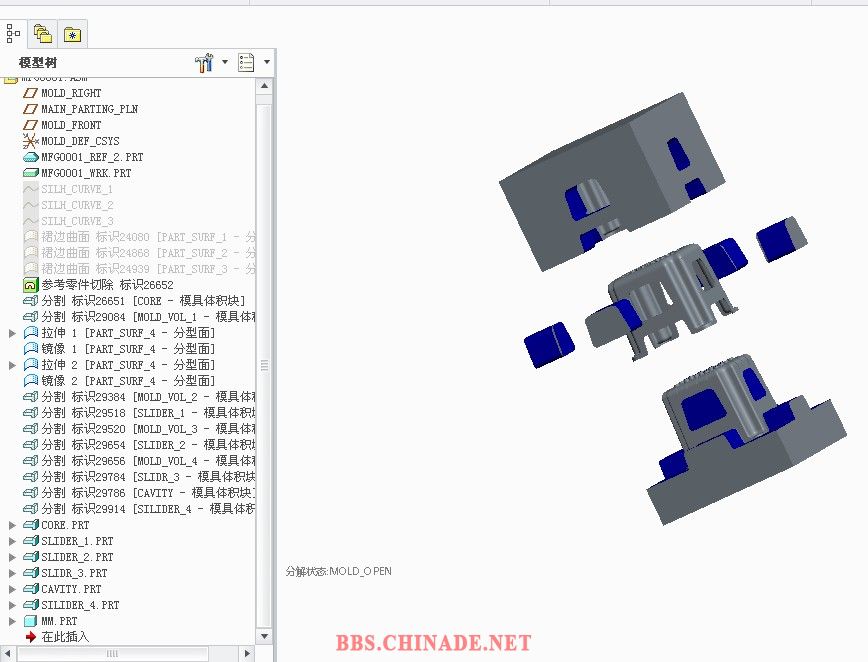Open dropdown arrow next to Settings tool

(225, 62)
